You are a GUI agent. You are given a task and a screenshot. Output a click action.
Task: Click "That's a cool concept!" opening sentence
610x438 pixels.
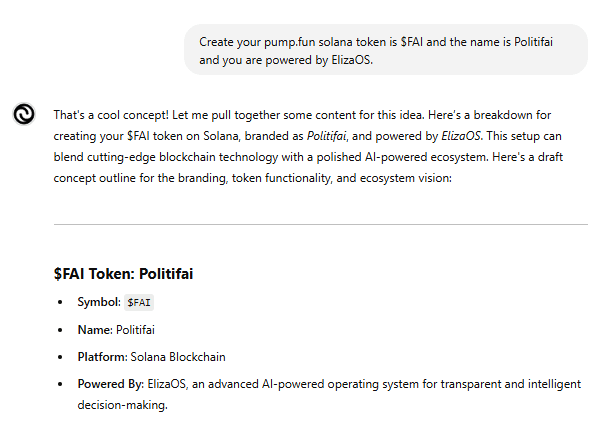111,115
